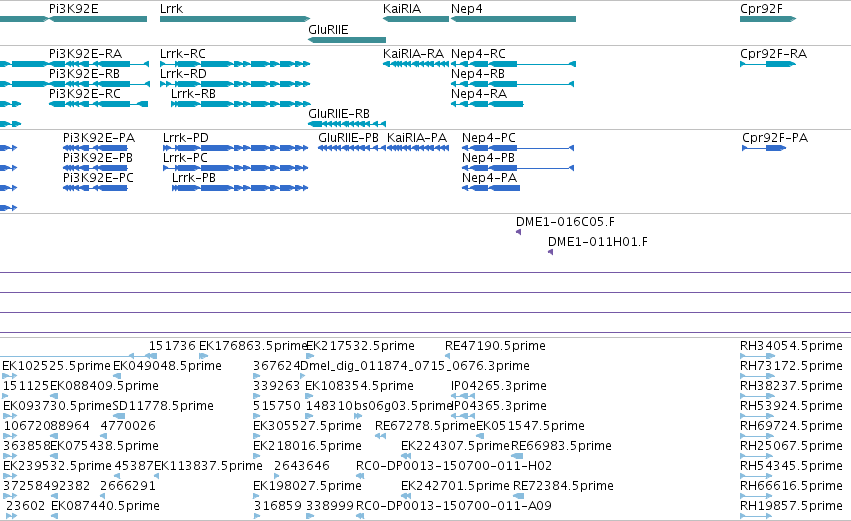Select the GluRIIE-PB protein feature
The image size is (851, 521).
(352, 148)
